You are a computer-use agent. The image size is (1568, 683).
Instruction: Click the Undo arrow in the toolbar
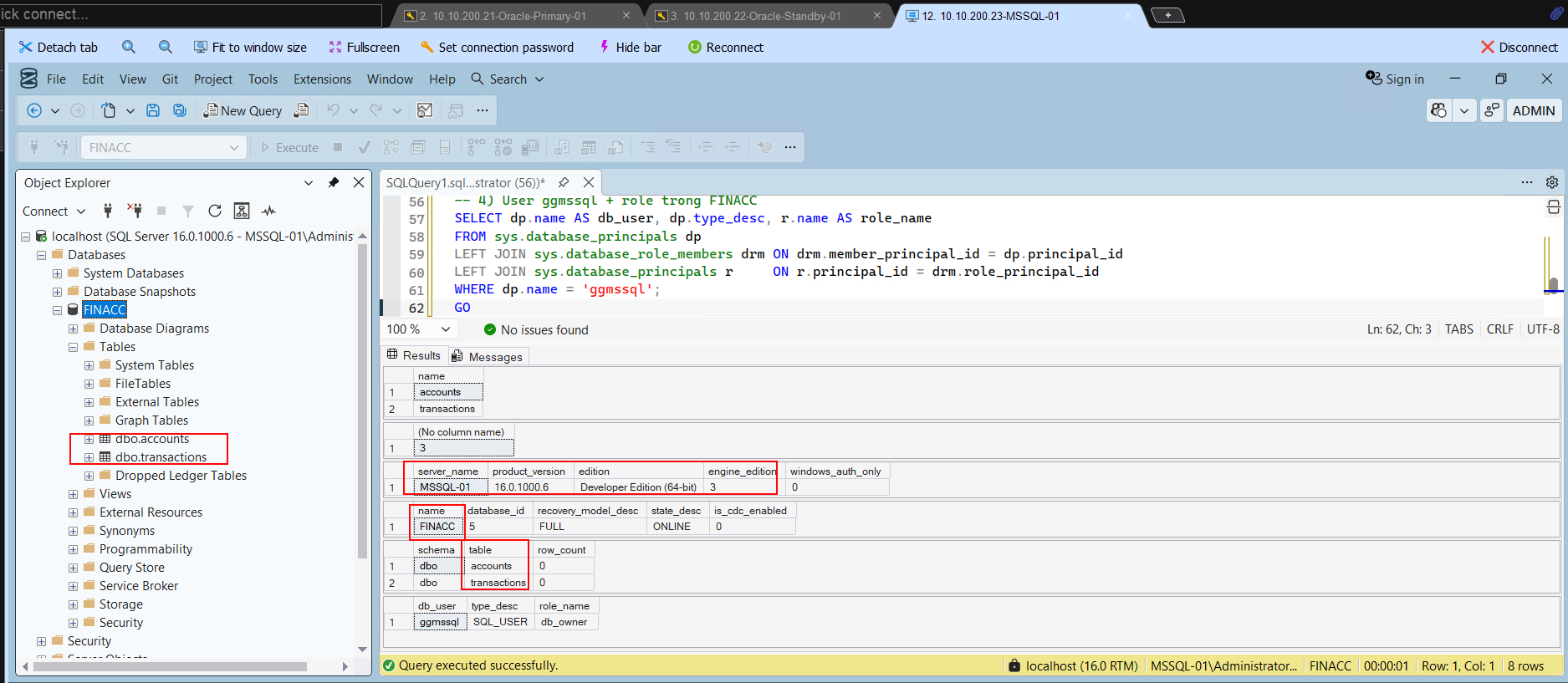[333, 110]
